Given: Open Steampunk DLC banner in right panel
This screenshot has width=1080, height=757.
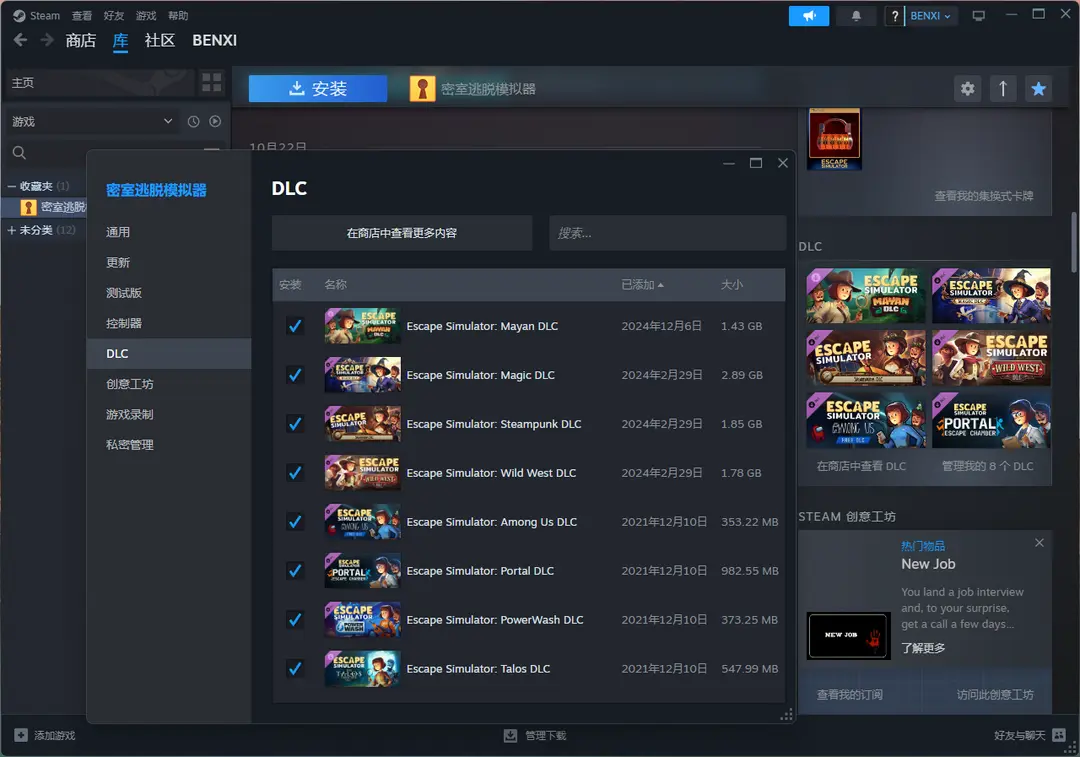Looking at the screenshot, I should [x=866, y=357].
